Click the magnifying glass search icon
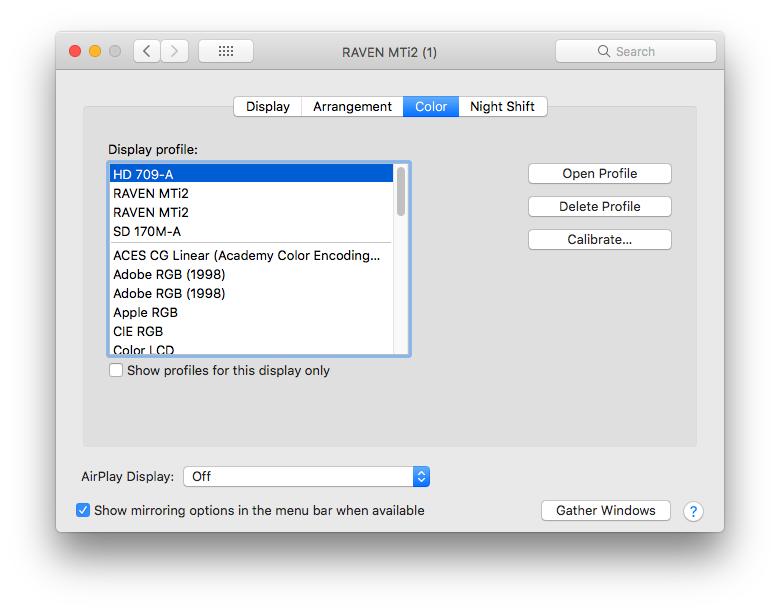This screenshot has width=780, height=612. click(604, 51)
